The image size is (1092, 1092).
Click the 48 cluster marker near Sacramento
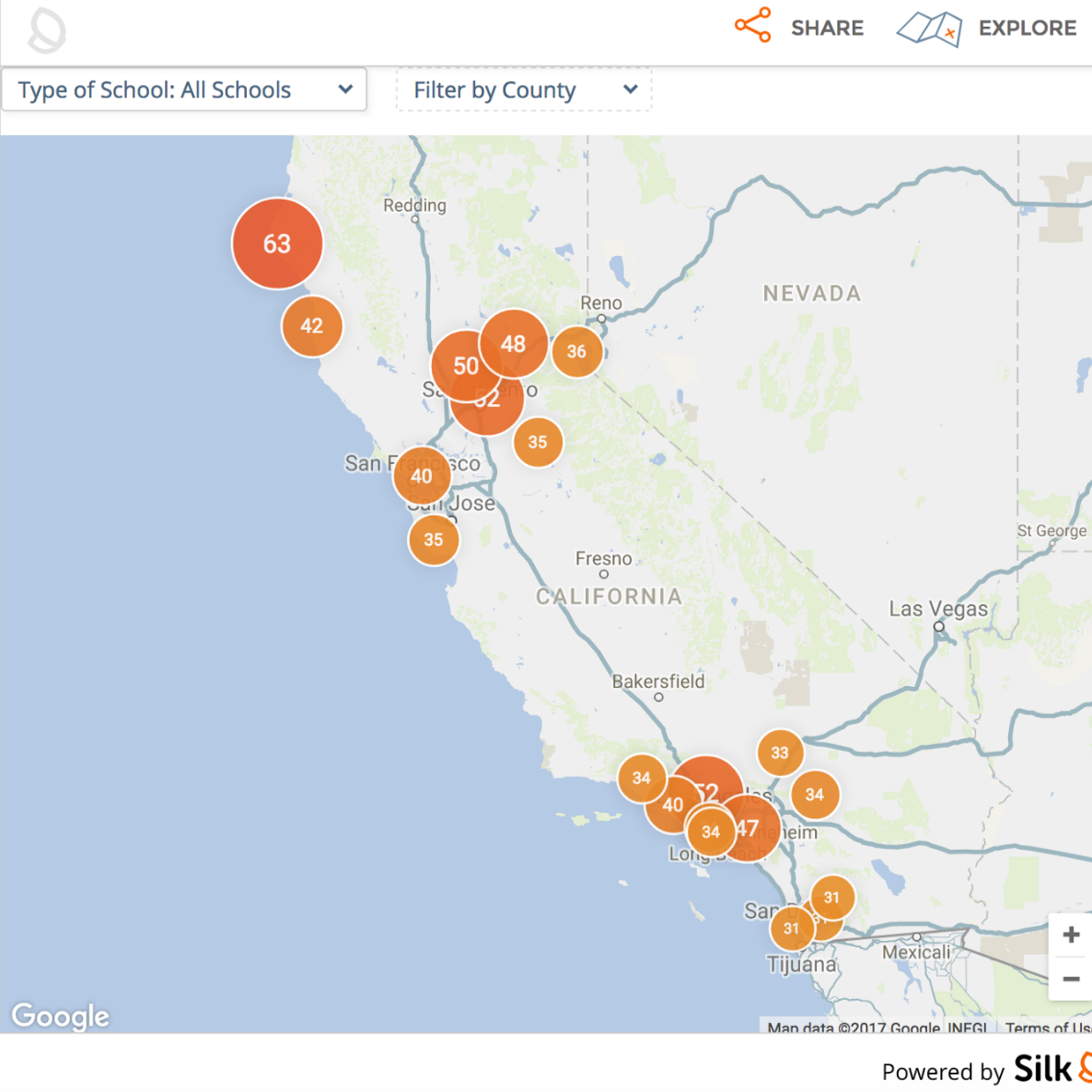[513, 345]
